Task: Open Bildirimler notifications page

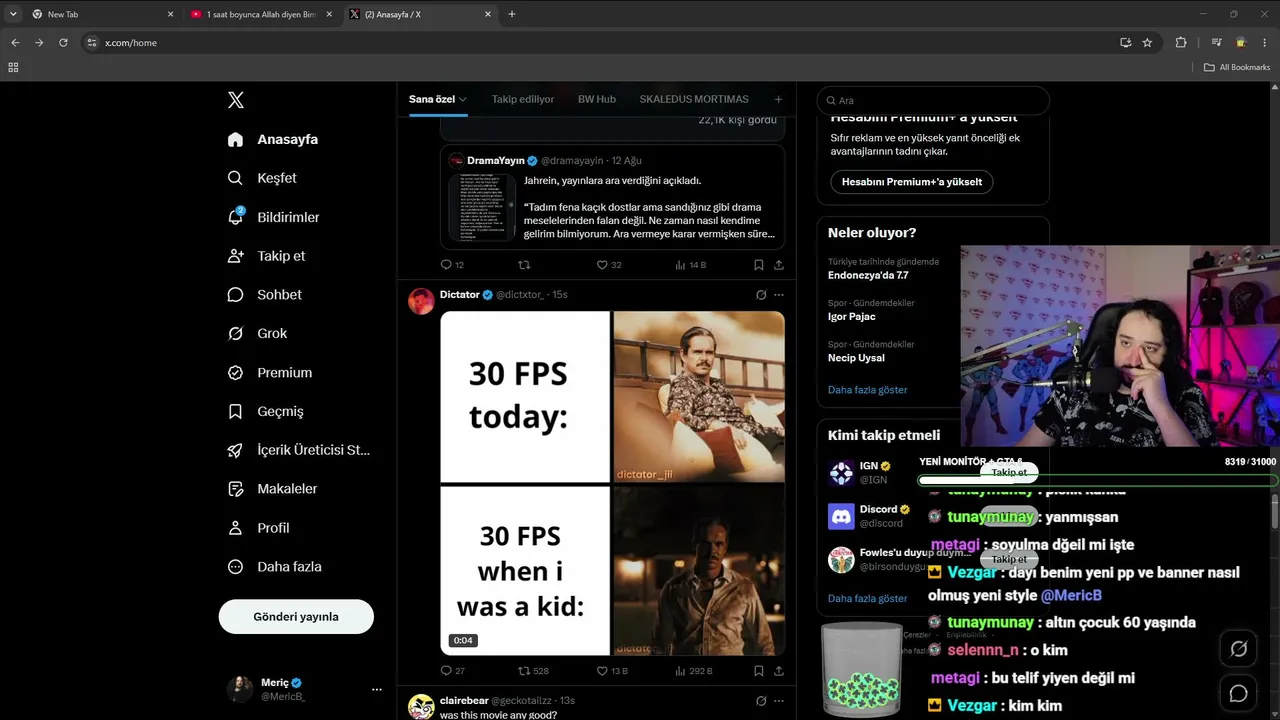Action: click(x=274, y=217)
